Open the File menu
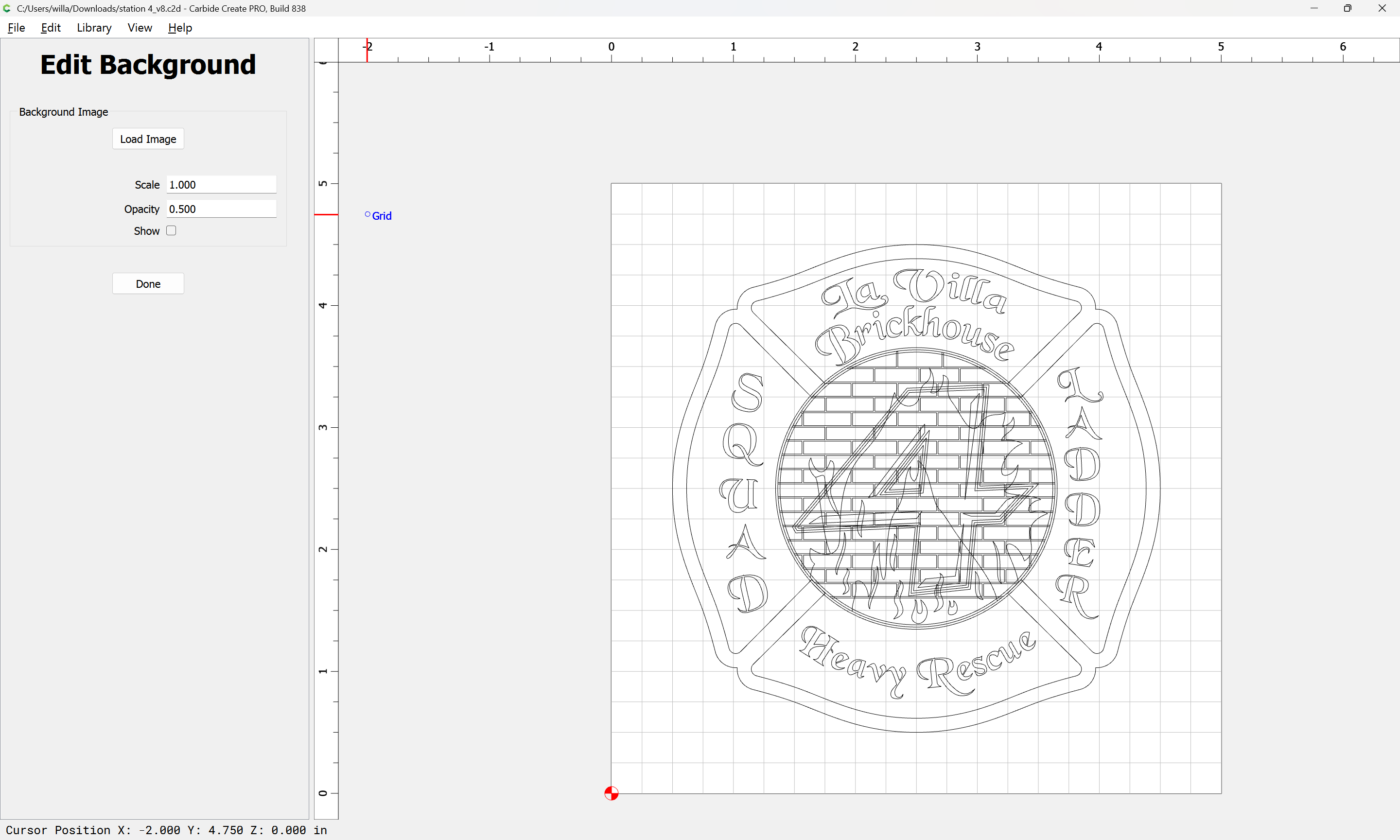The height and width of the screenshot is (840, 1400). 16,28
